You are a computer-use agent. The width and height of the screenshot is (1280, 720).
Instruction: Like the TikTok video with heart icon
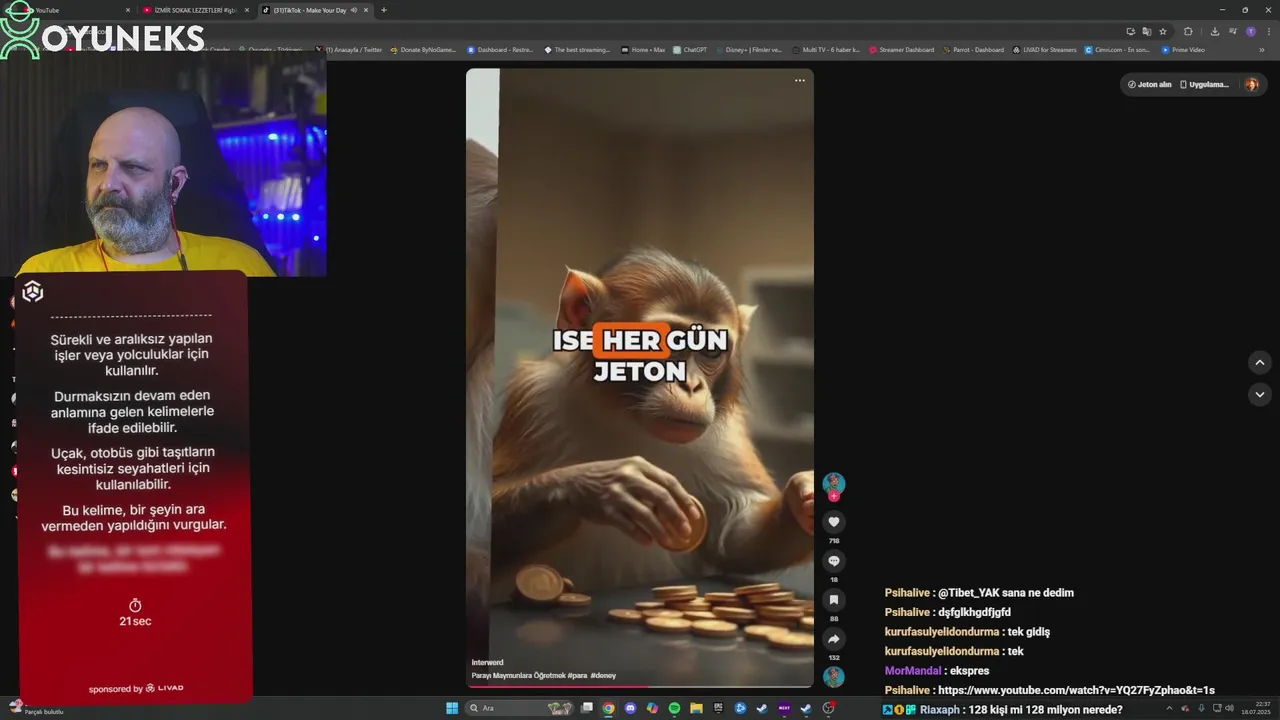(x=834, y=522)
